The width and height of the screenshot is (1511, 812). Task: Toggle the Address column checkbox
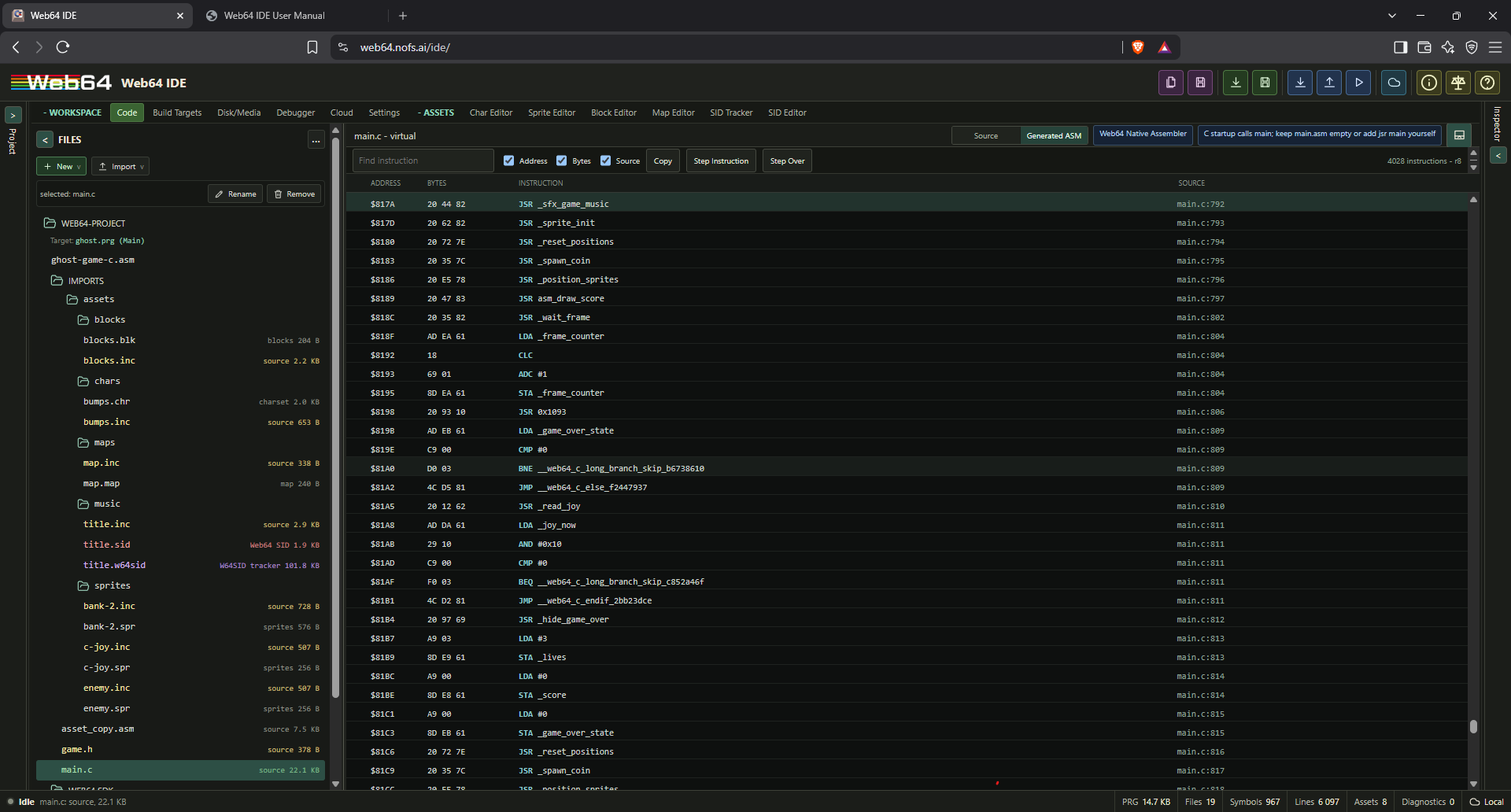click(508, 161)
